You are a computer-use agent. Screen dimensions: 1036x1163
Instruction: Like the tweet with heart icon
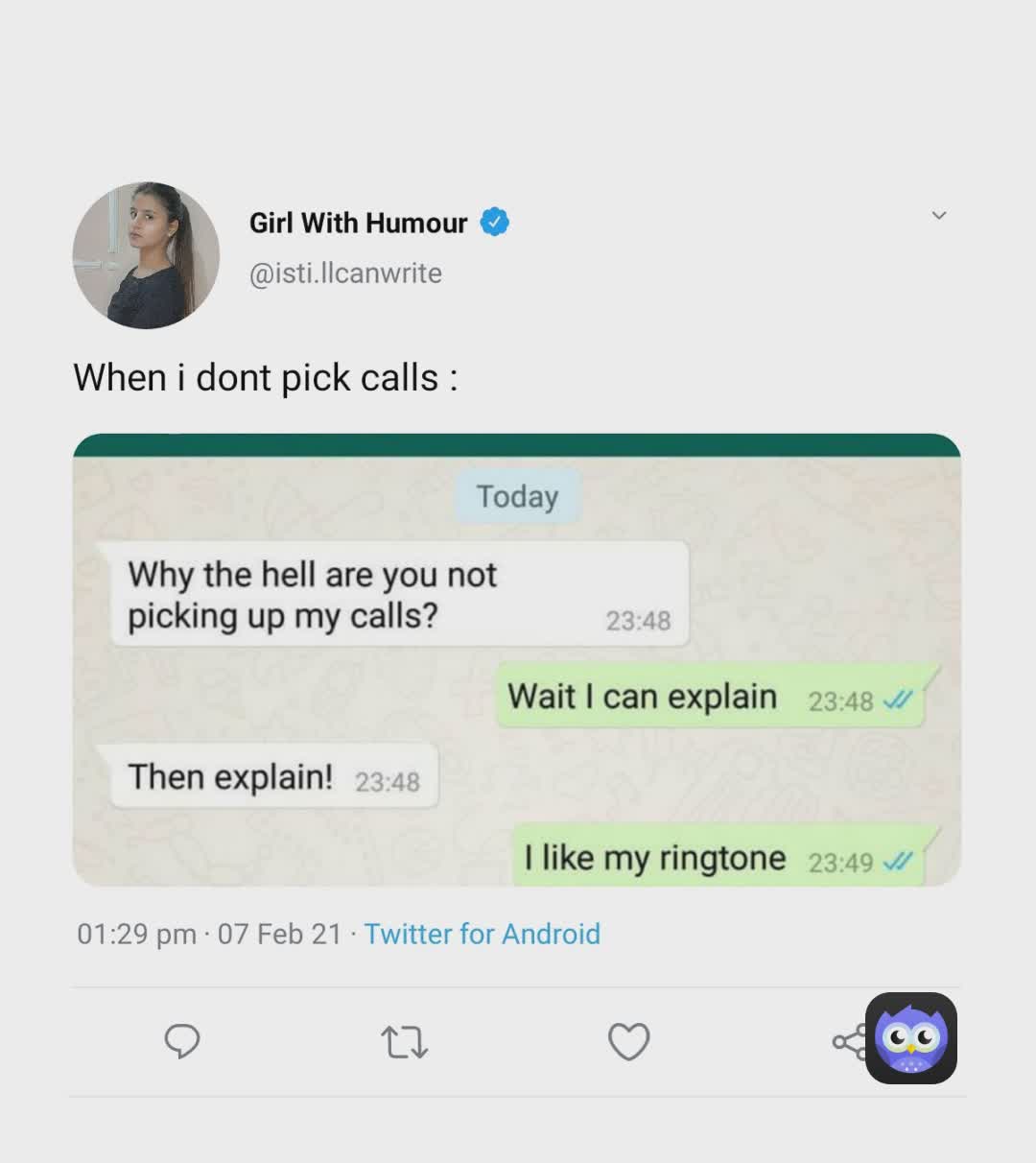629,1042
